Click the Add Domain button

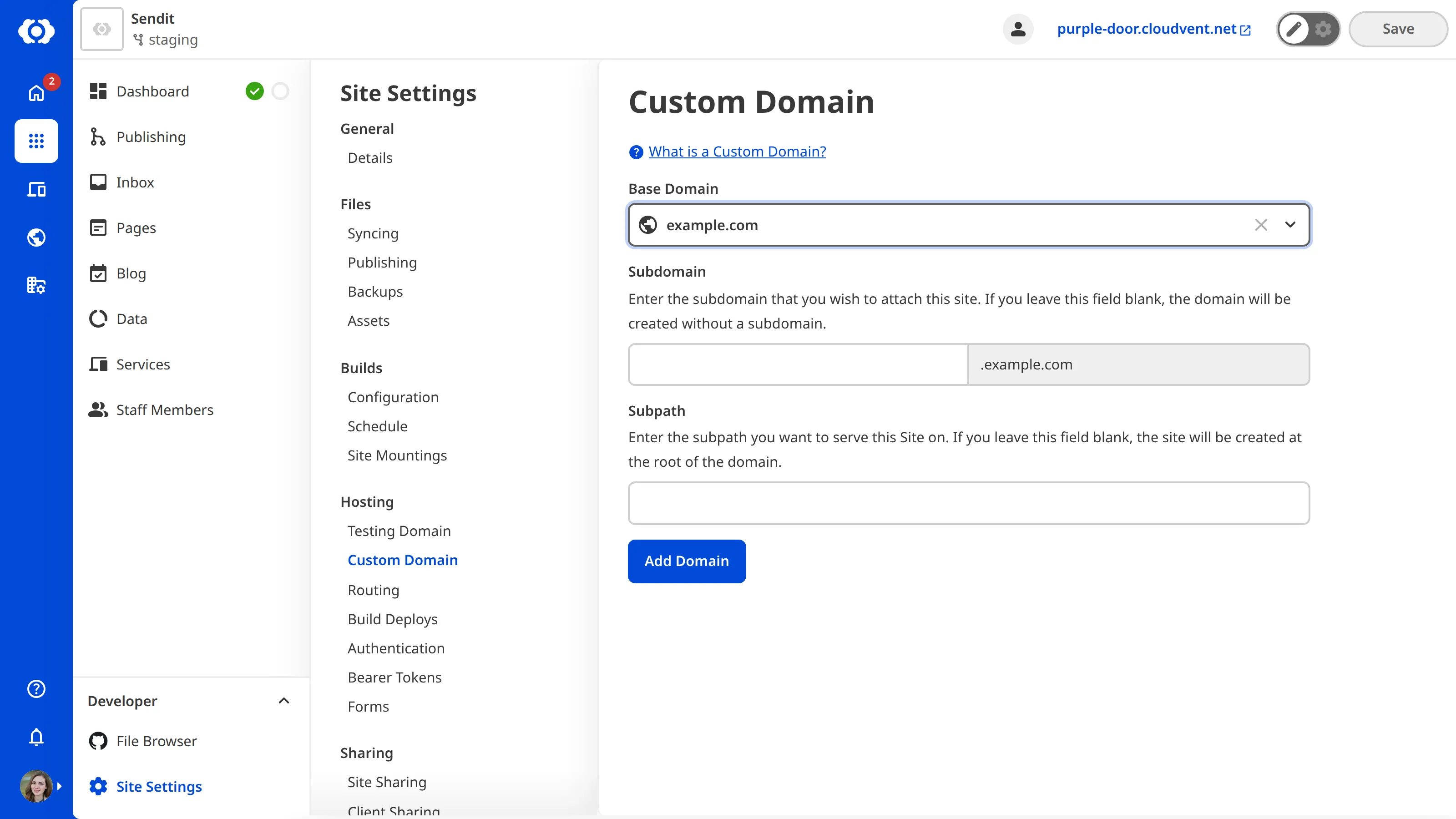click(687, 561)
